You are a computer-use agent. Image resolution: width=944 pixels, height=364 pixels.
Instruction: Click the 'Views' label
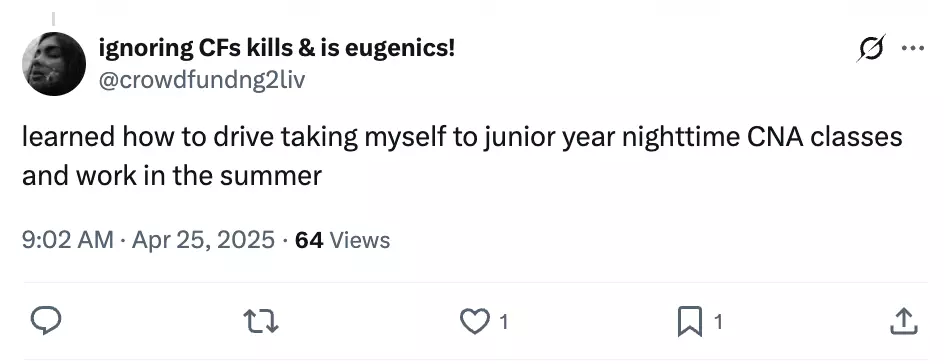click(360, 240)
